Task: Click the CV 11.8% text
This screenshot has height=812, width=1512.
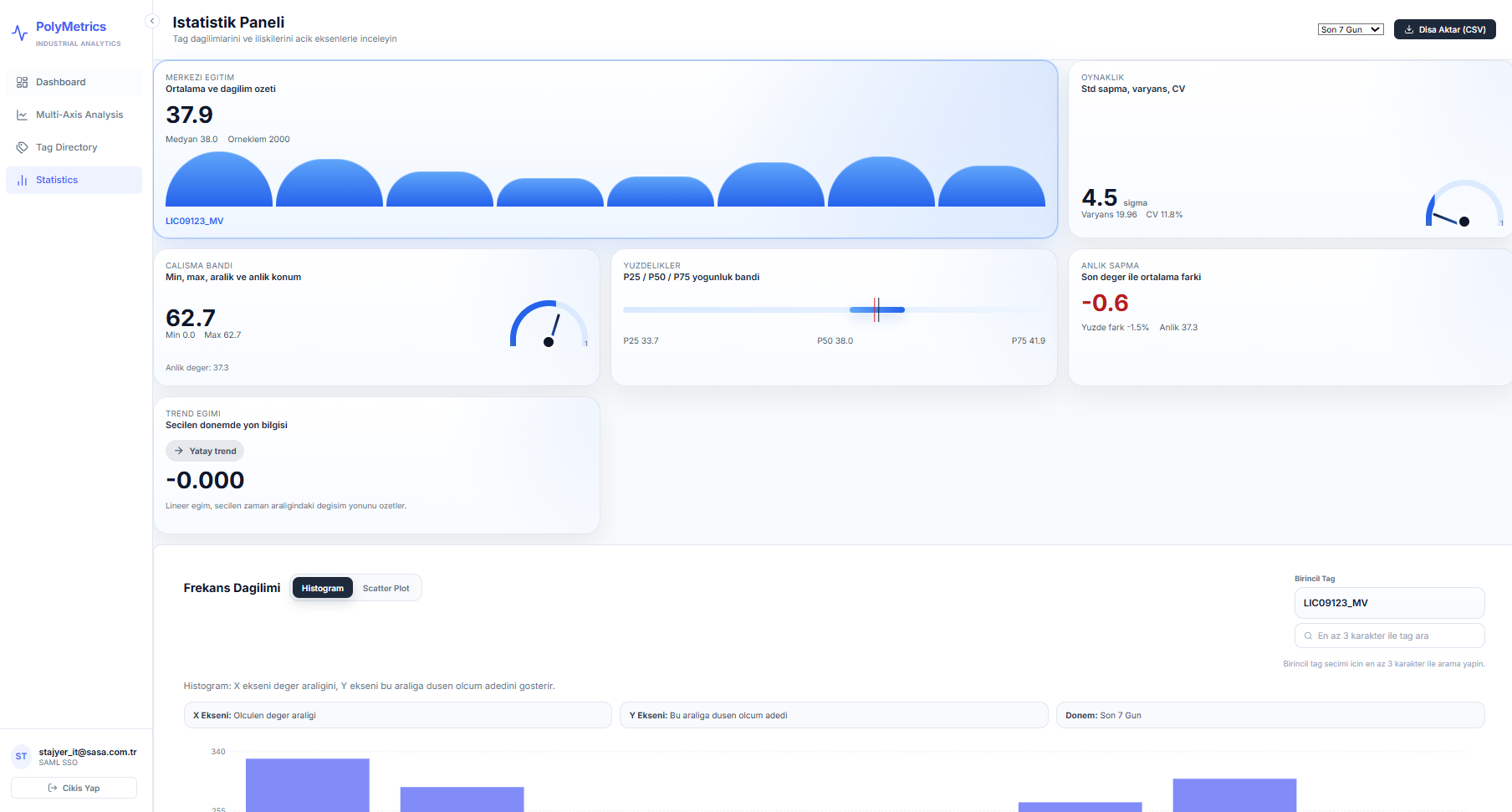Action: tap(1164, 215)
